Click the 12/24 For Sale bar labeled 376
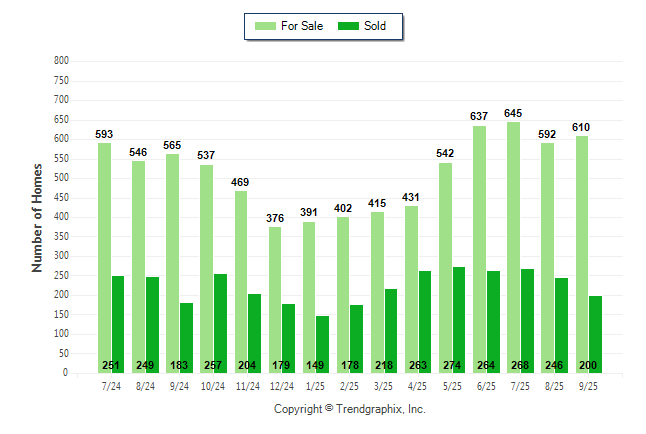This screenshot has width=646, height=434. click(275, 299)
